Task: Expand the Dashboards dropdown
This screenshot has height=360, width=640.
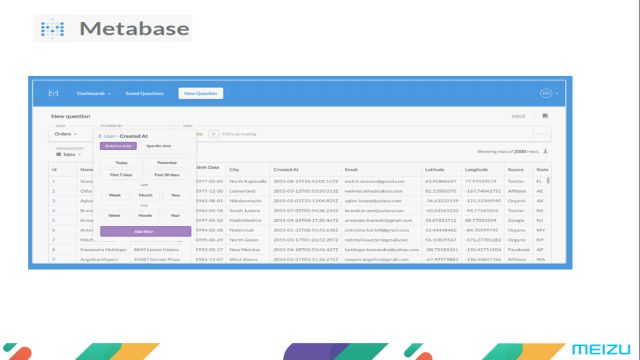Action: tap(93, 93)
